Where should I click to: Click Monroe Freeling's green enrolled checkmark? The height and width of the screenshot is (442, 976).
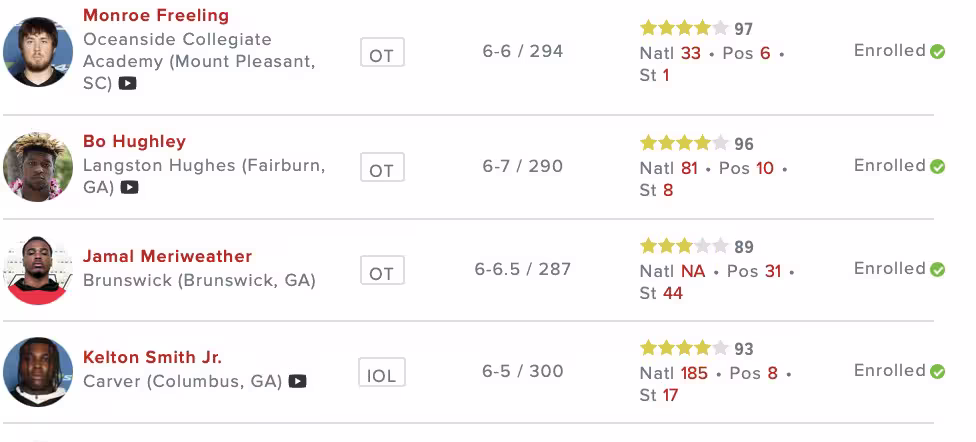click(938, 52)
